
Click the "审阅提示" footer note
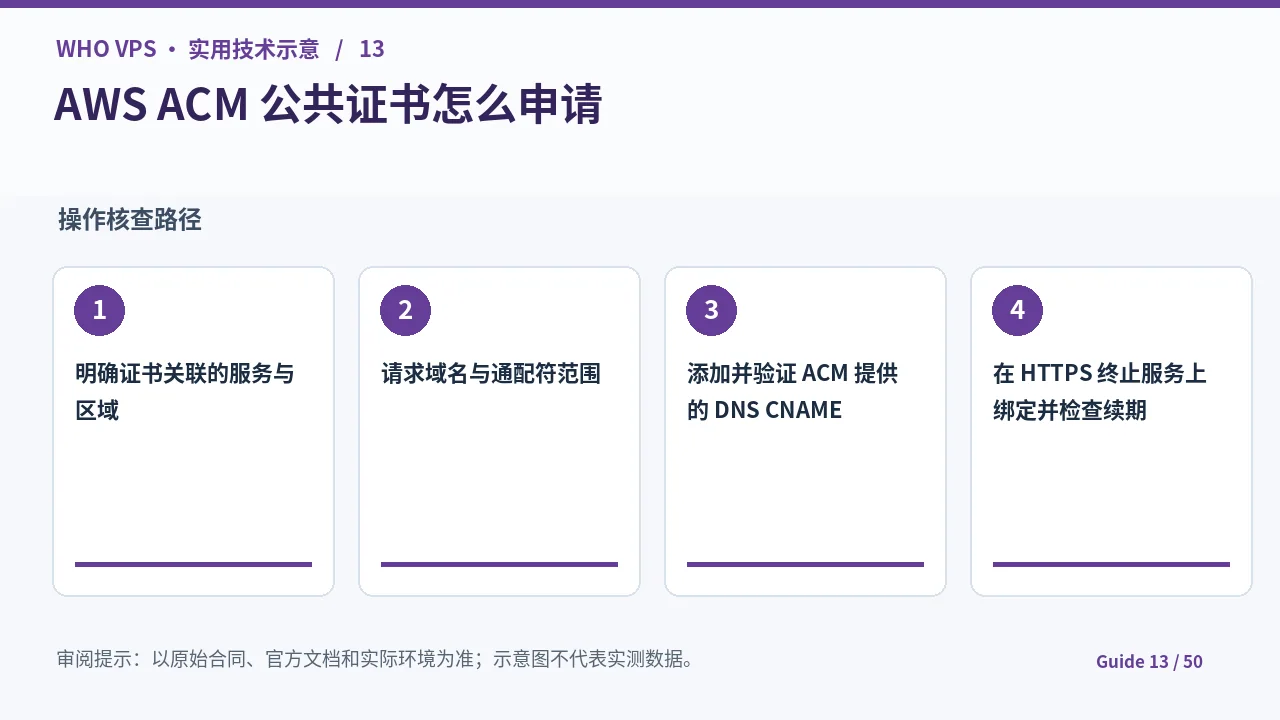(x=376, y=659)
